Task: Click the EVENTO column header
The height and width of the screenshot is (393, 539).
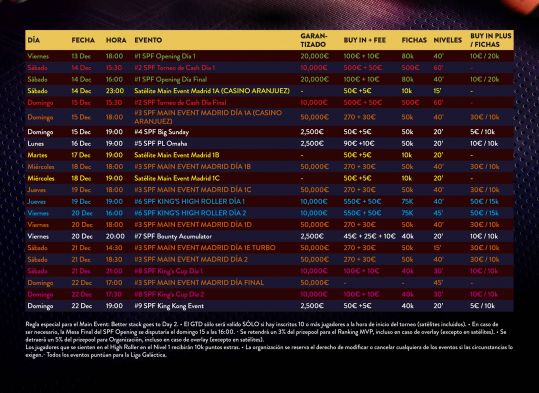Action: (148, 40)
